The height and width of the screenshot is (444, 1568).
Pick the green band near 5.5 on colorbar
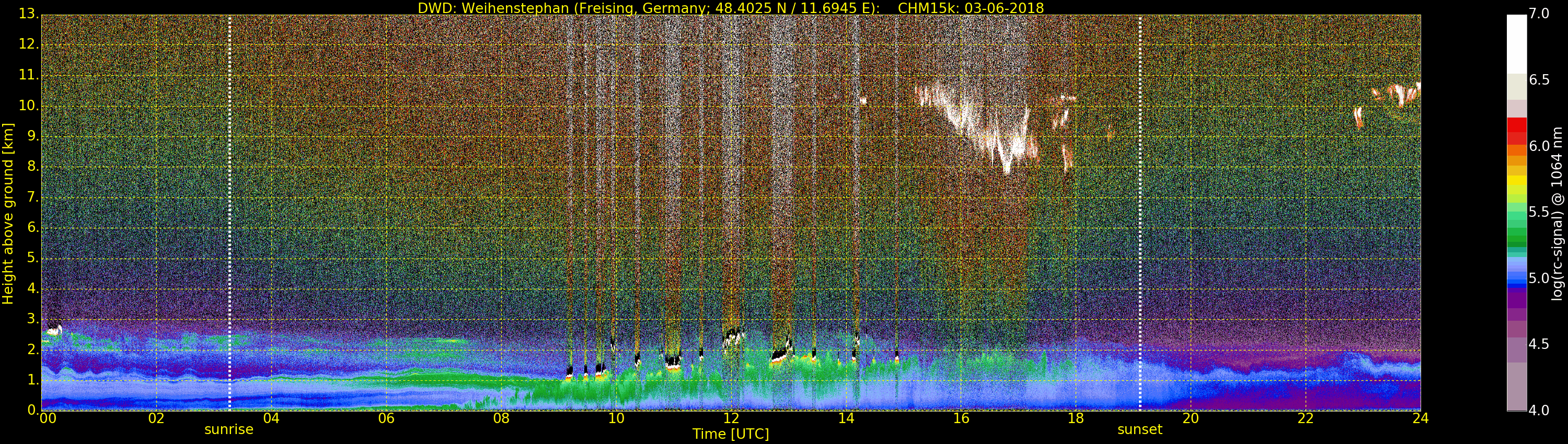click(x=1516, y=213)
